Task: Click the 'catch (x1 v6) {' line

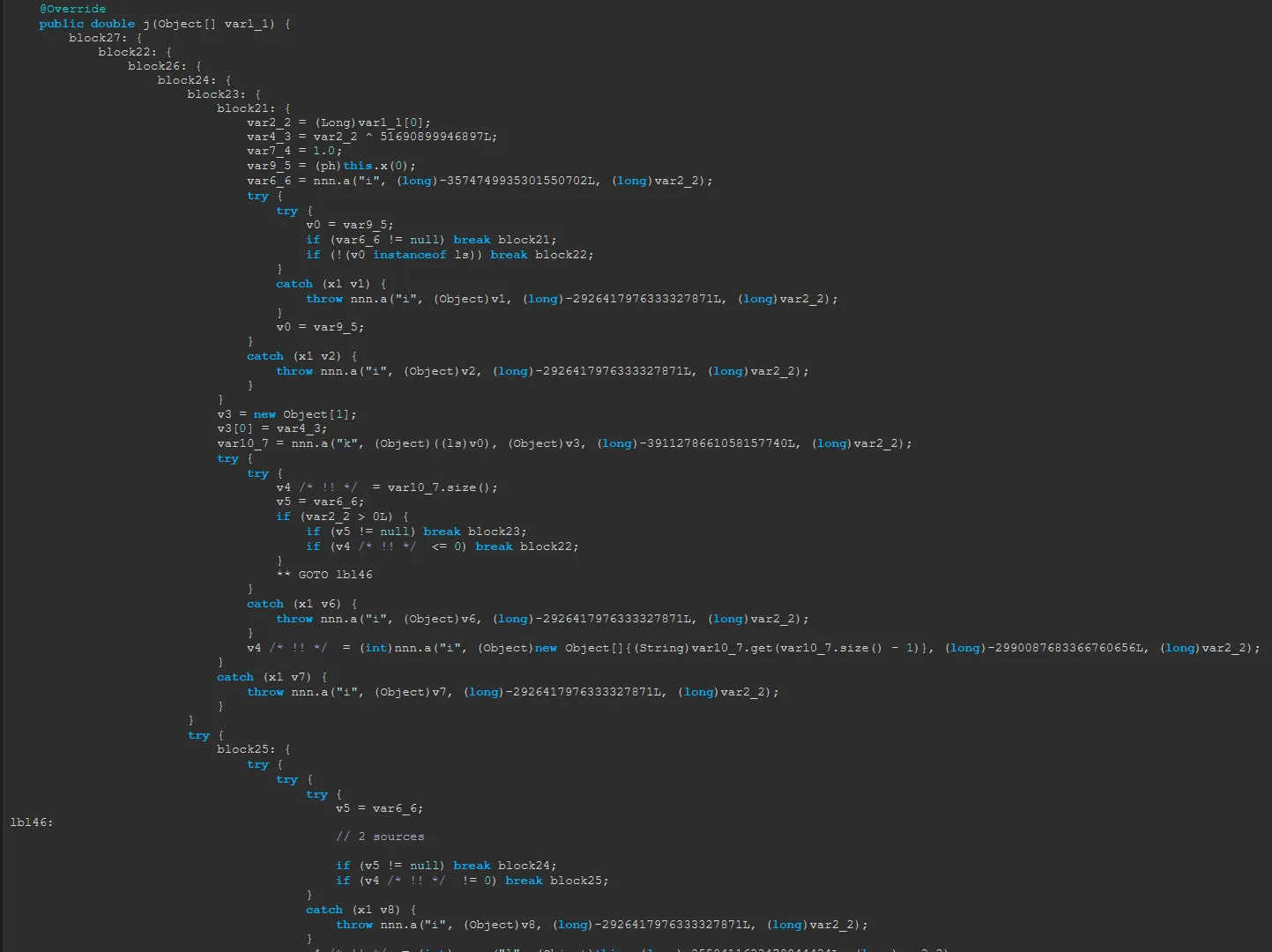Action: point(302,604)
